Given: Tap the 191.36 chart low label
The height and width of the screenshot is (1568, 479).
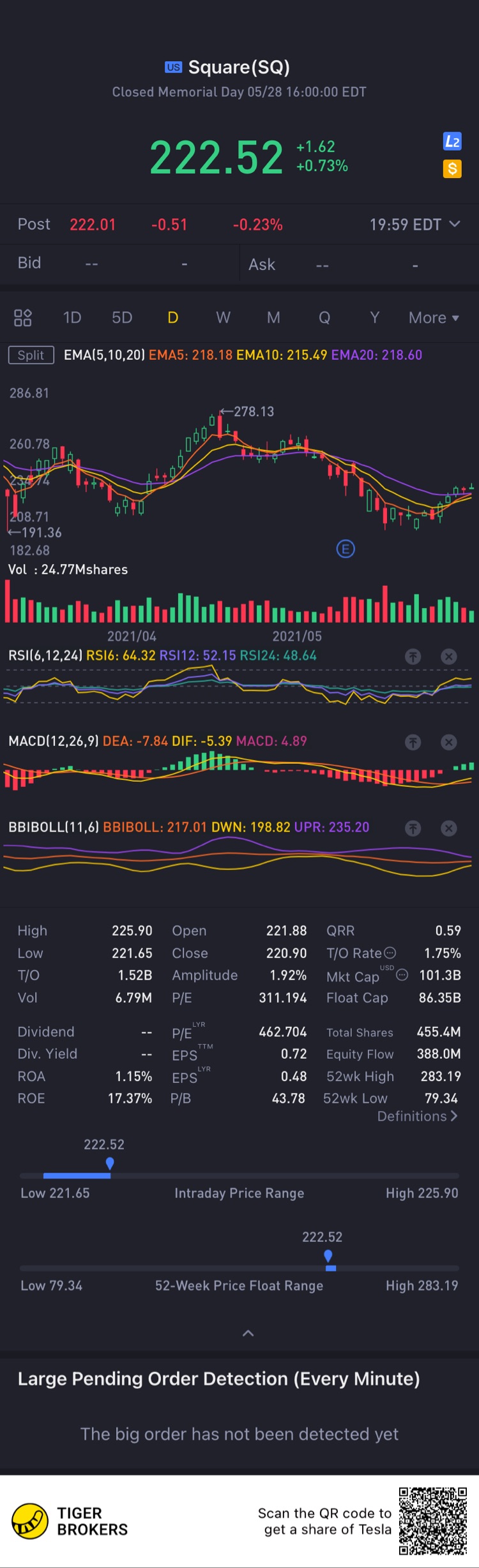Looking at the screenshot, I should [42, 532].
